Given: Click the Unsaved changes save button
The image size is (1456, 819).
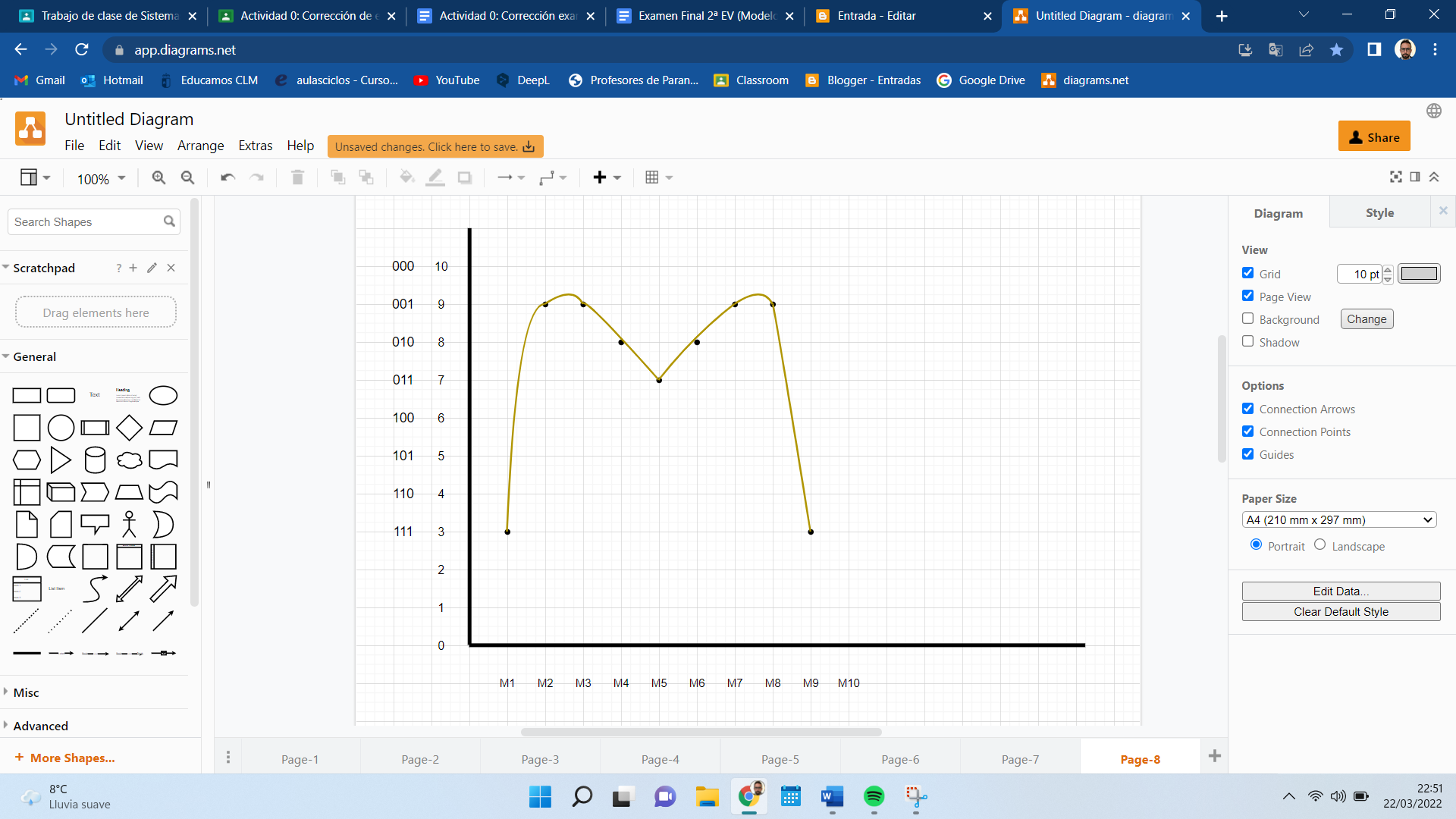Looking at the screenshot, I should coord(435,146).
